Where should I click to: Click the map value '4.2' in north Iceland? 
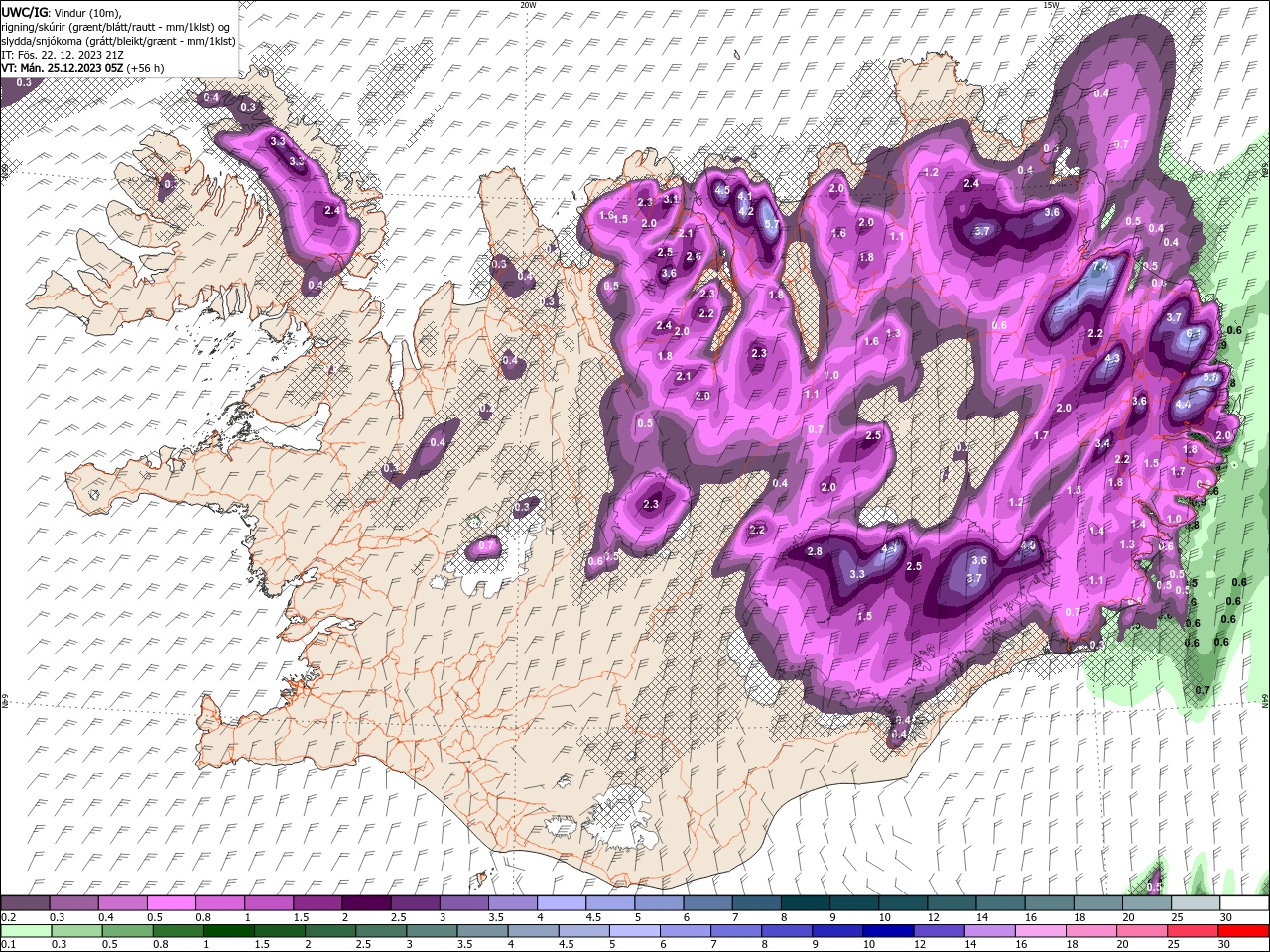click(747, 211)
